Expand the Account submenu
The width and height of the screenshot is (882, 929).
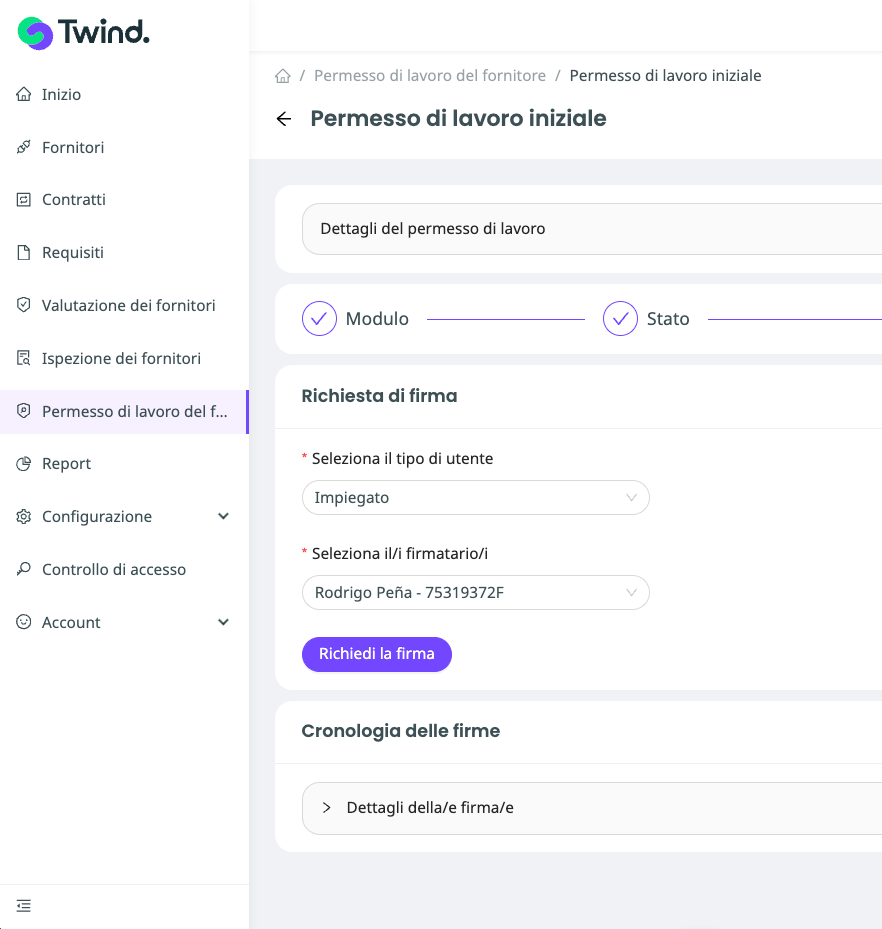(223, 622)
